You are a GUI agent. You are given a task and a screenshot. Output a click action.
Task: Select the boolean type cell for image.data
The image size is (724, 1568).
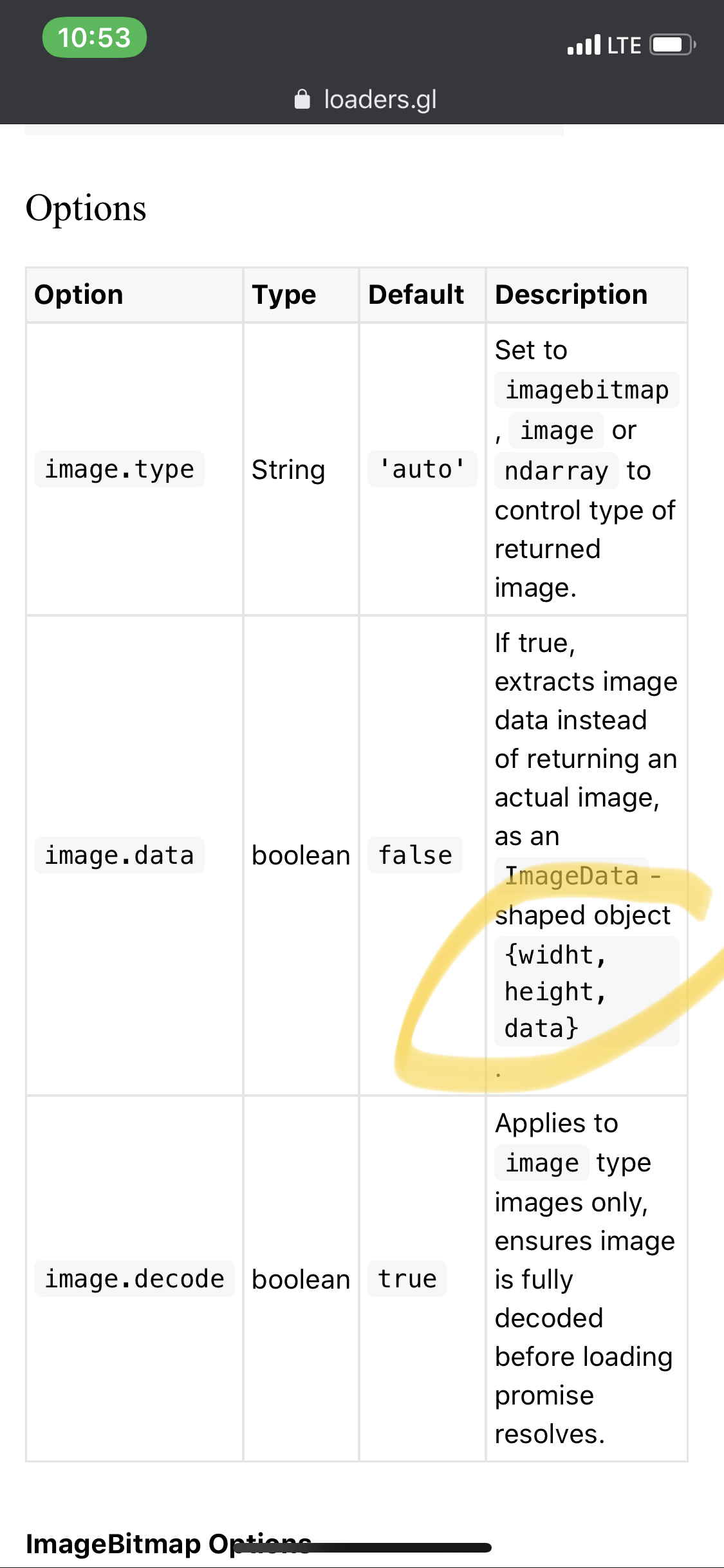coord(301,855)
